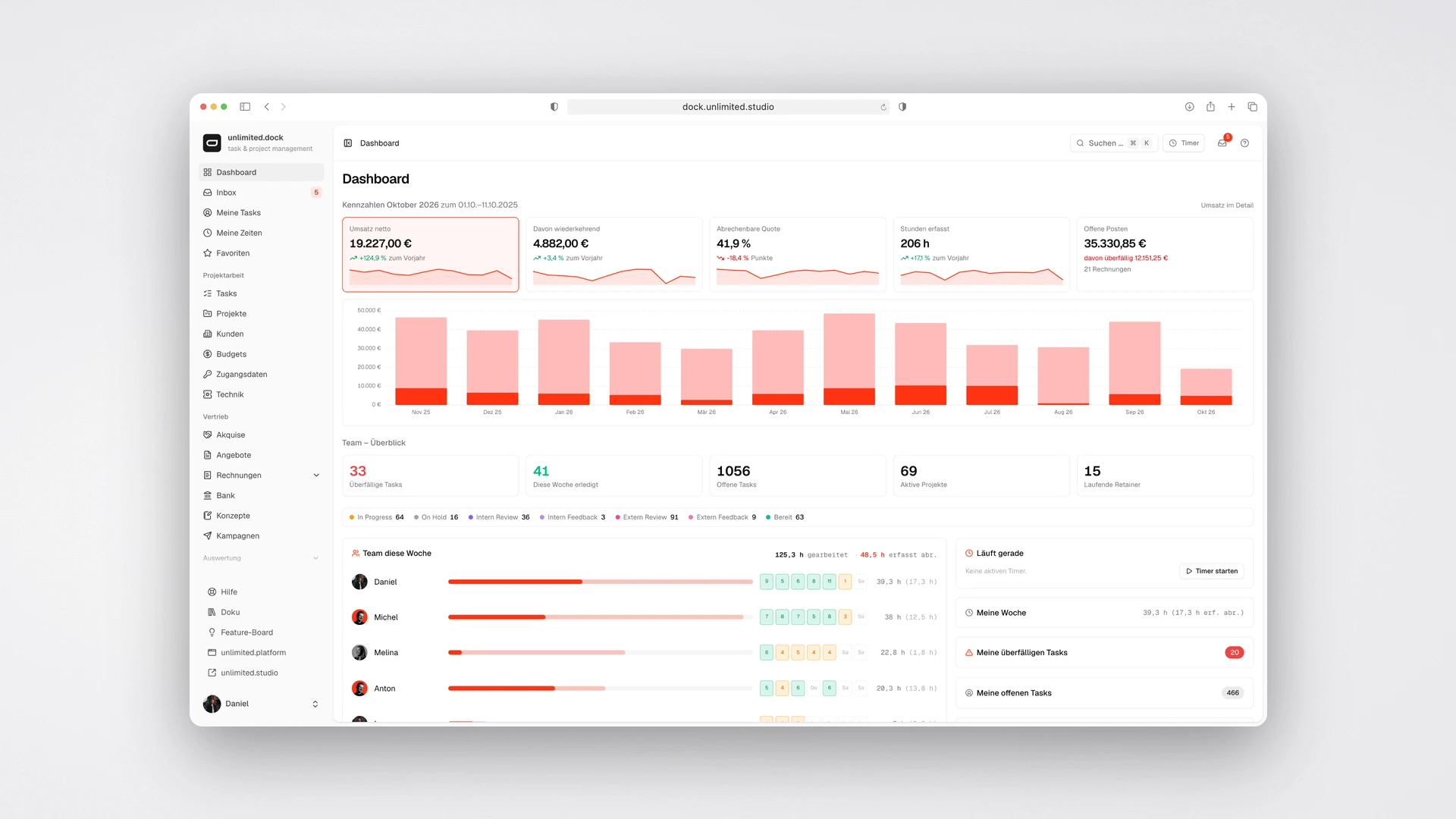1456x819 pixels.
Task: Click Daniel's weekly hours progress bar
Action: click(600, 582)
